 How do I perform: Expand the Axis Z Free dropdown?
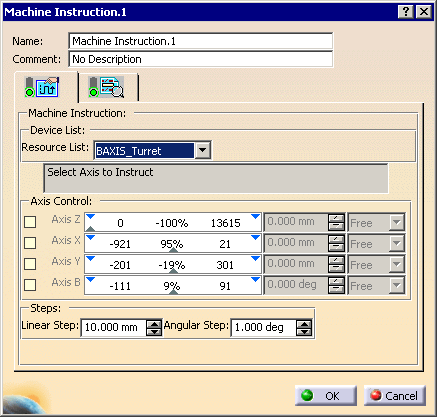[397, 222]
